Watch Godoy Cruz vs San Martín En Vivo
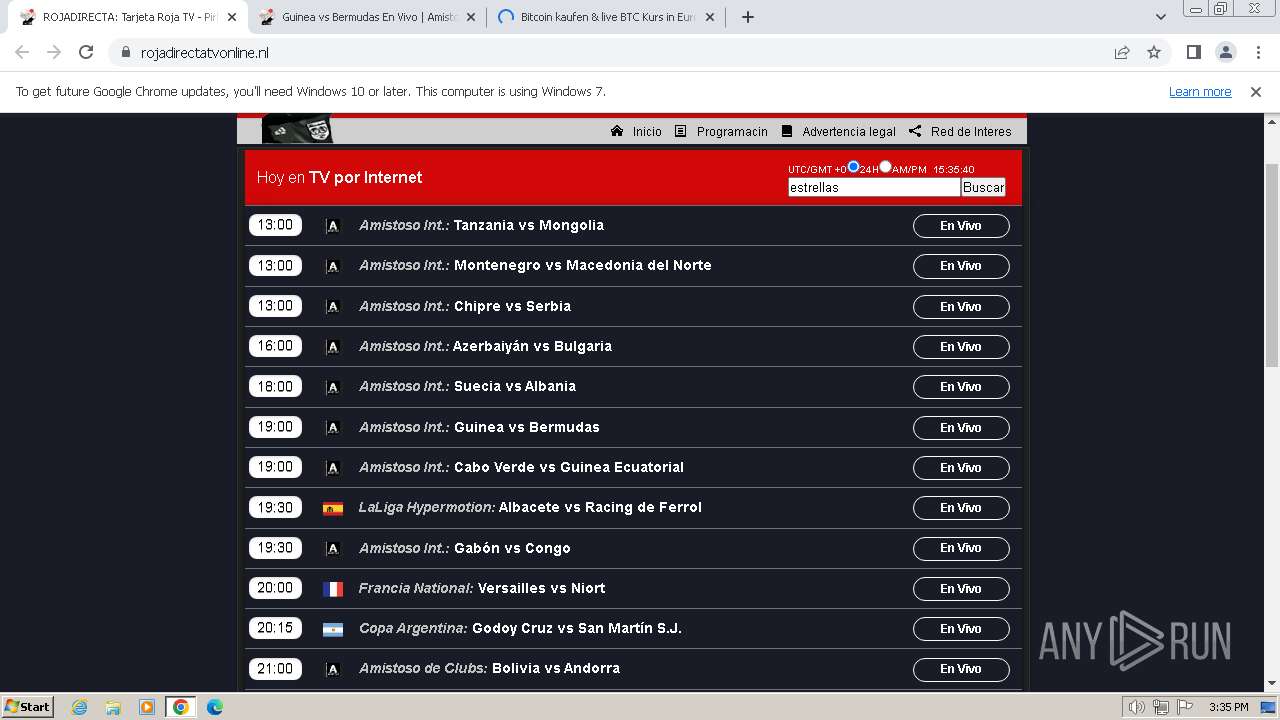 [x=961, y=629]
